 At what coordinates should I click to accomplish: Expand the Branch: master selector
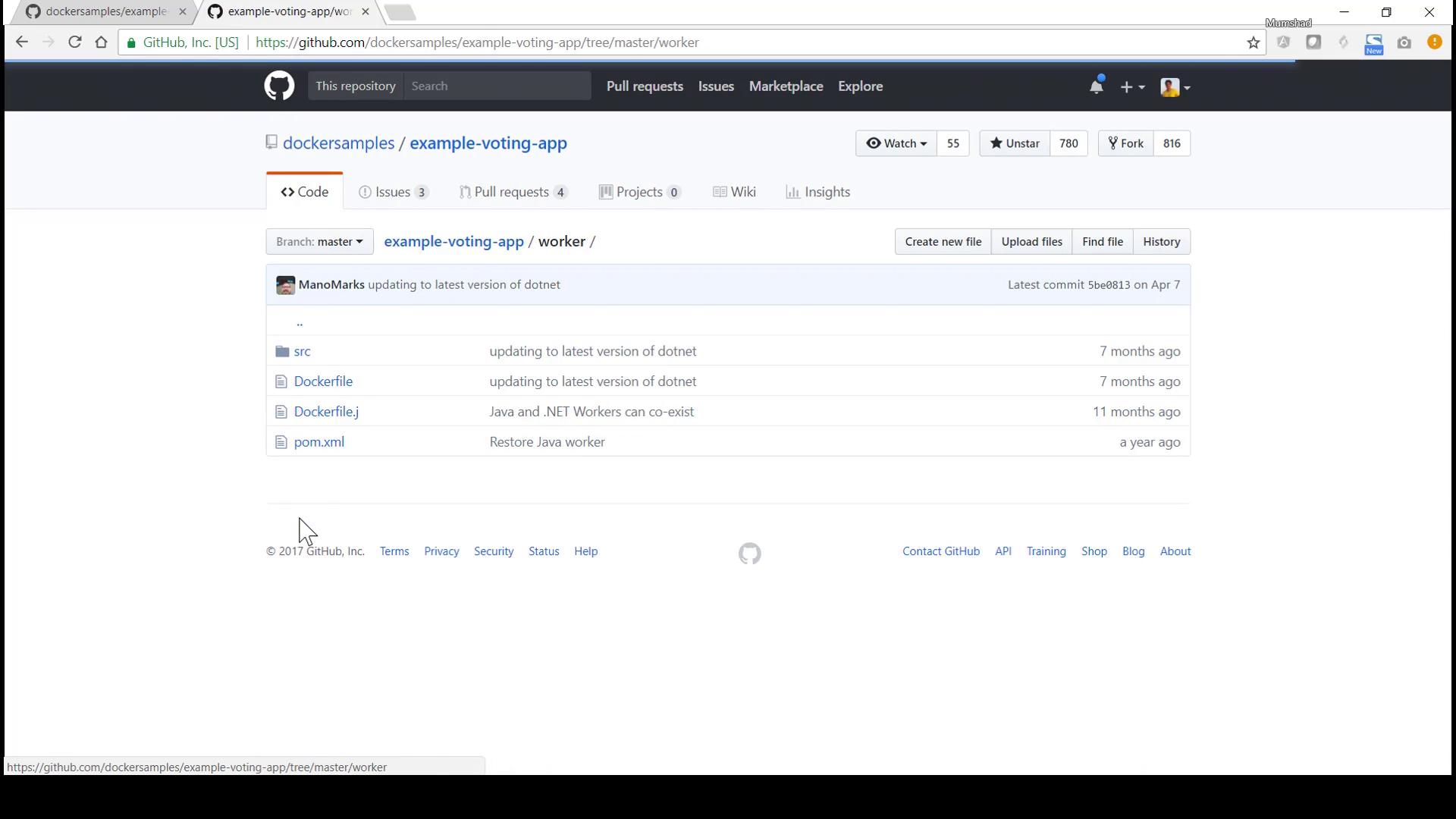[x=319, y=242]
